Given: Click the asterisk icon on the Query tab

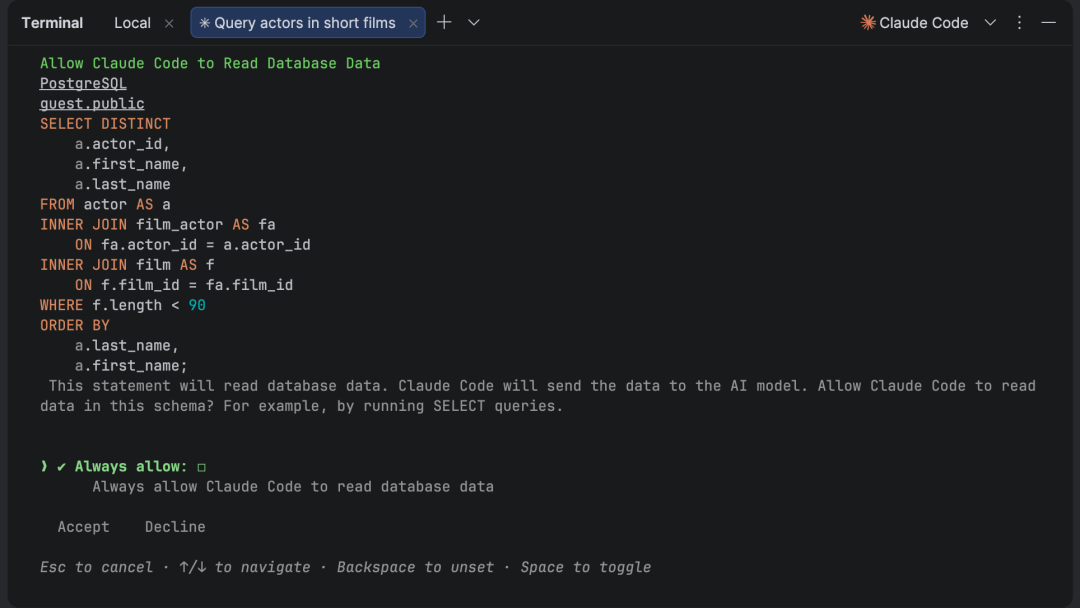Looking at the screenshot, I should coord(205,23).
